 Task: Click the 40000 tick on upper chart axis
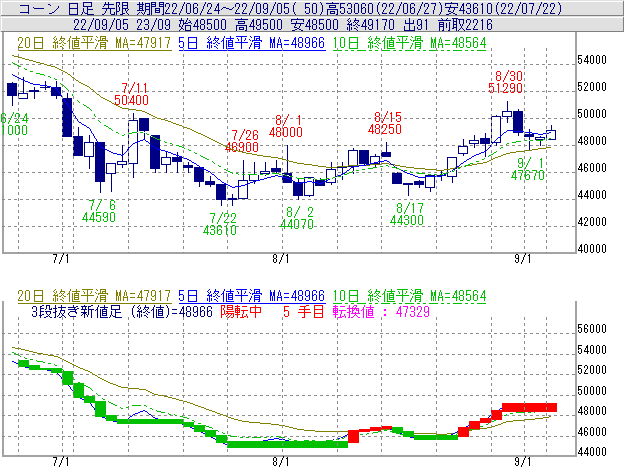(x=592, y=249)
